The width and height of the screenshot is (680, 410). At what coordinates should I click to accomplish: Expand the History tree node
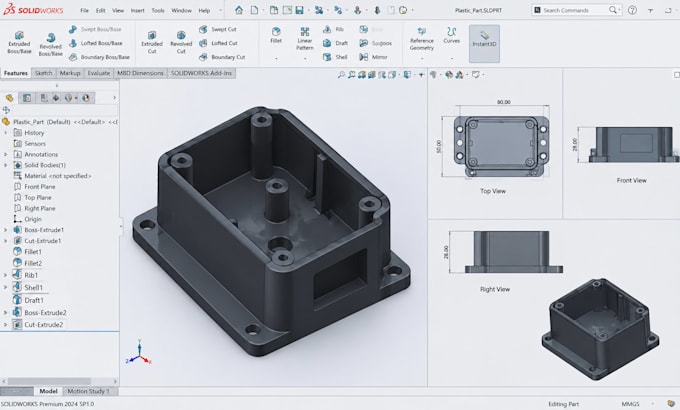click(6, 133)
